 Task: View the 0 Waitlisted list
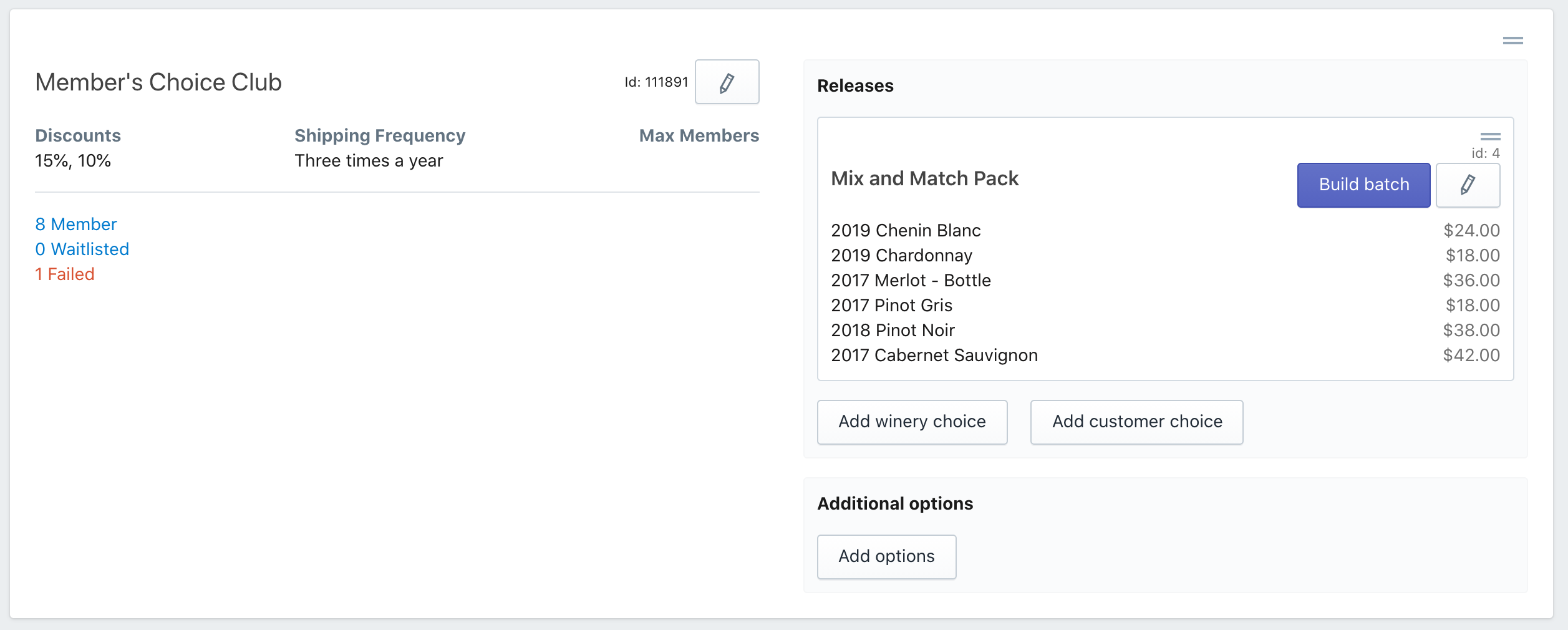click(82, 250)
